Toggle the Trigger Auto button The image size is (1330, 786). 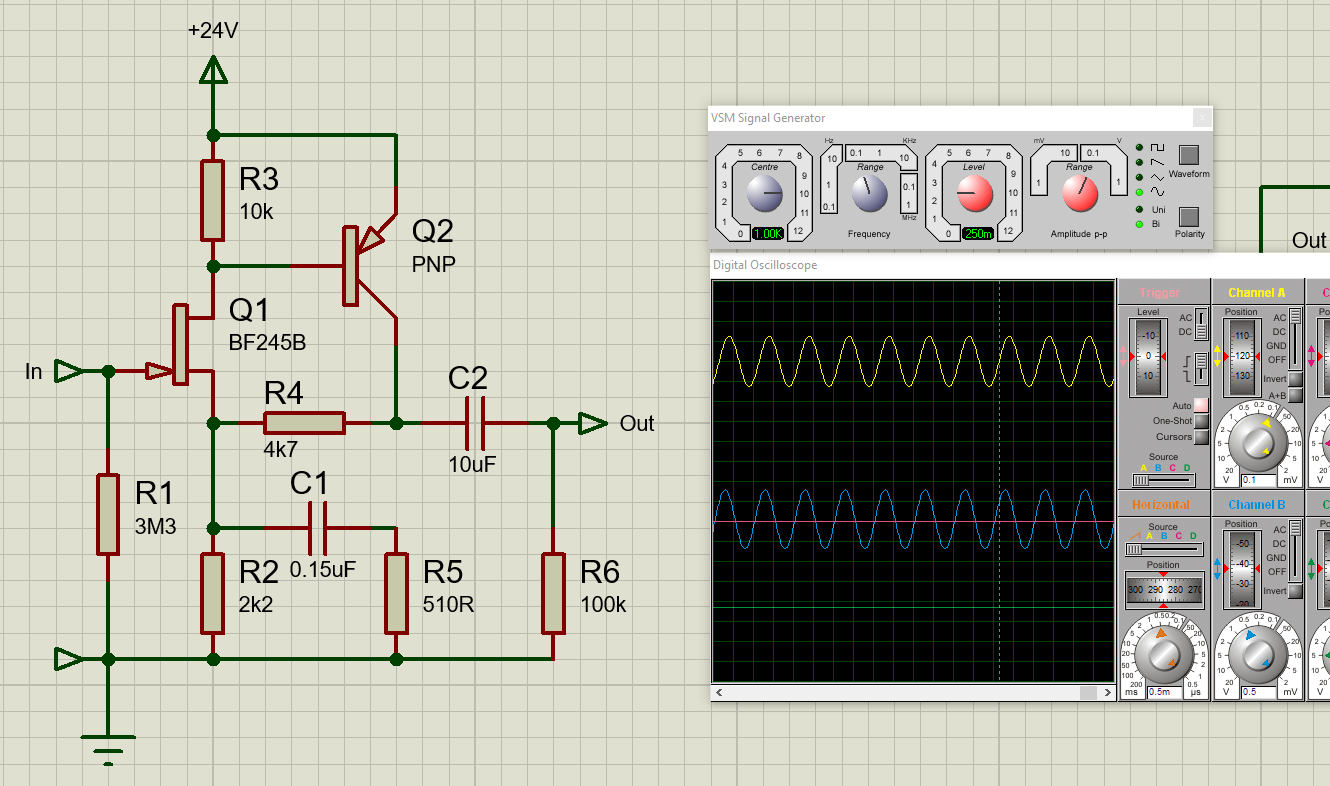[x=1201, y=405]
